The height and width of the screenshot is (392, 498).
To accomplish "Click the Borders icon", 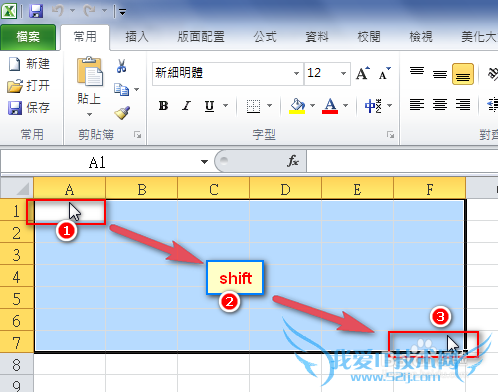I will [x=253, y=106].
